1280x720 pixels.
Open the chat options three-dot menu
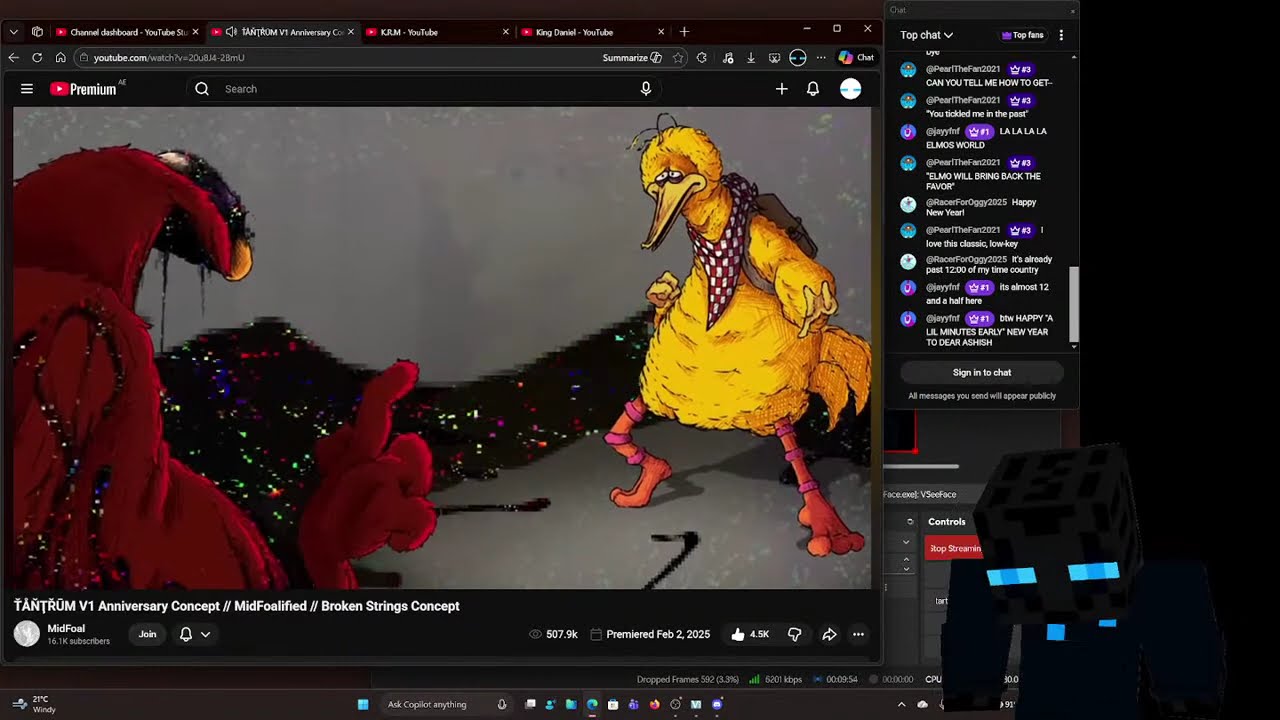(x=1061, y=35)
